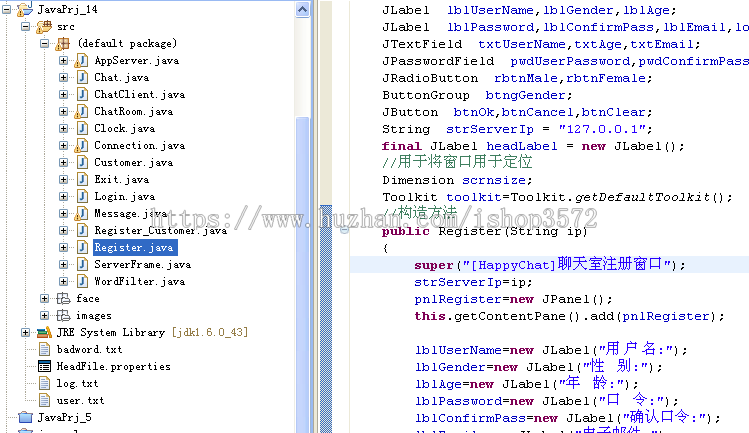
Task: Click the src source folder icon
Action: (44, 26)
